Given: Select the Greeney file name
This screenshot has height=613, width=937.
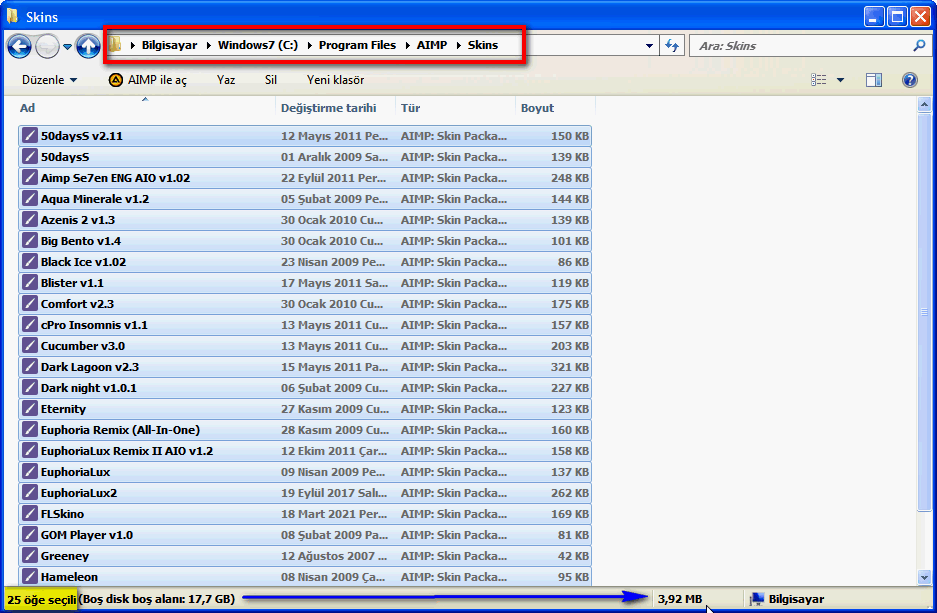Looking at the screenshot, I should (65, 556).
